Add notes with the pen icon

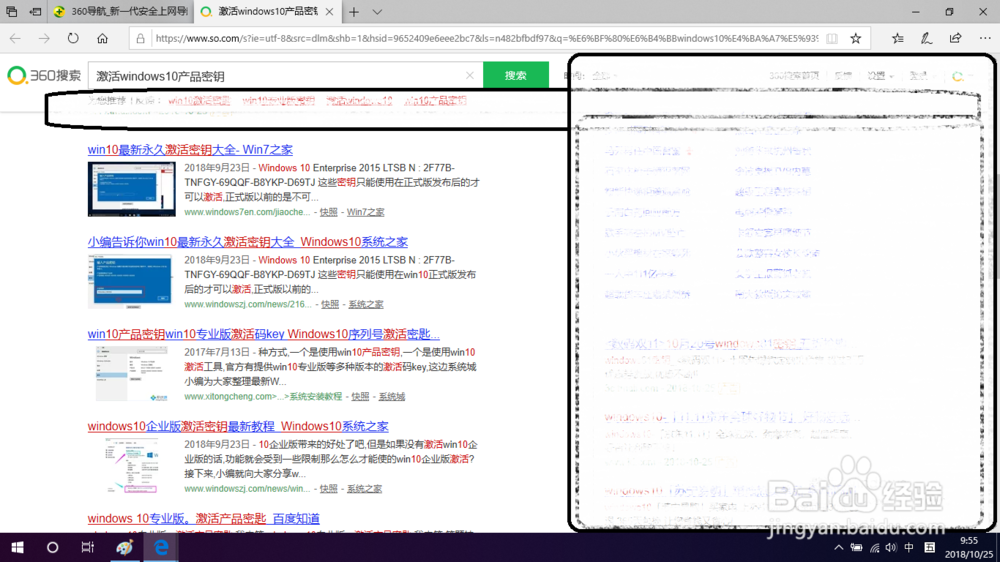(927, 38)
